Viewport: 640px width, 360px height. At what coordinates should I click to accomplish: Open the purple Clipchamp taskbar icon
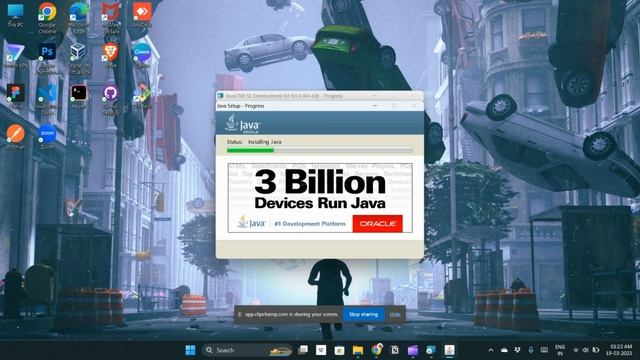point(413,350)
